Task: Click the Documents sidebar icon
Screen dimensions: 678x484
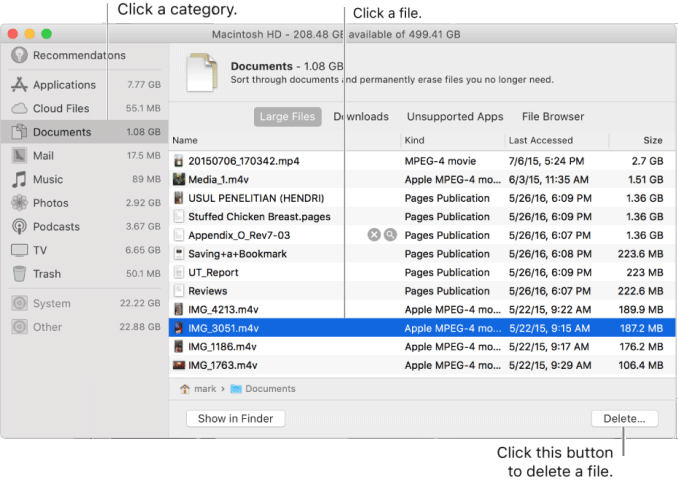Action: coord(19,131)
